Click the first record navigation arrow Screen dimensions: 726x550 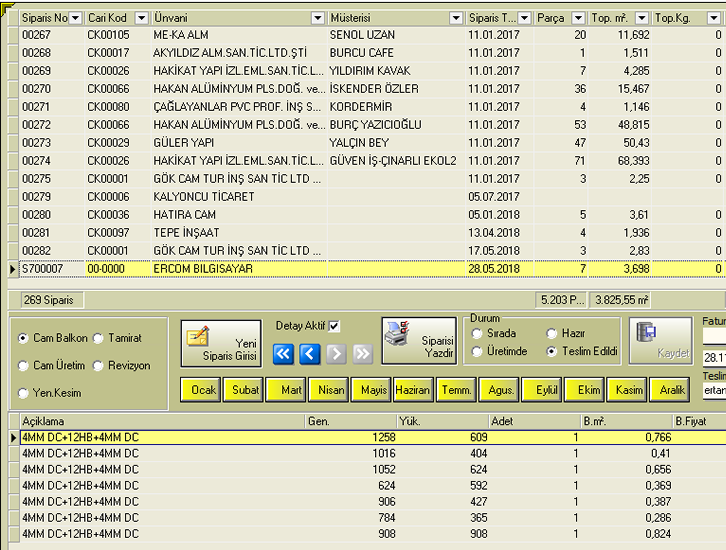coord(284,354)
